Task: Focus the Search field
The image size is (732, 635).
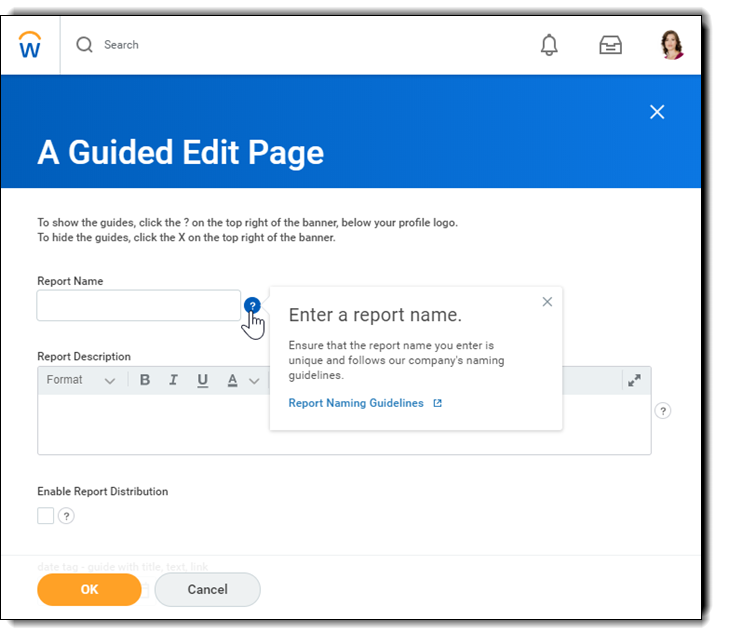Action: [x=121, y=45]
